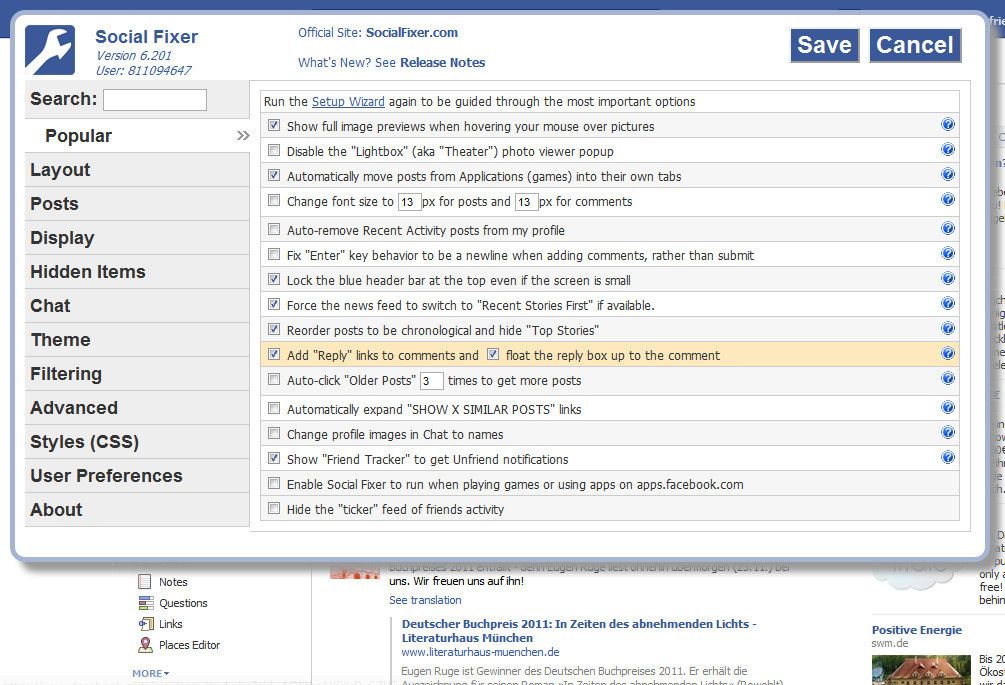Click inside the Search input field
The height and width of the screenshot is (685, 1005).
pyautogui.click(x=155, y=99)
